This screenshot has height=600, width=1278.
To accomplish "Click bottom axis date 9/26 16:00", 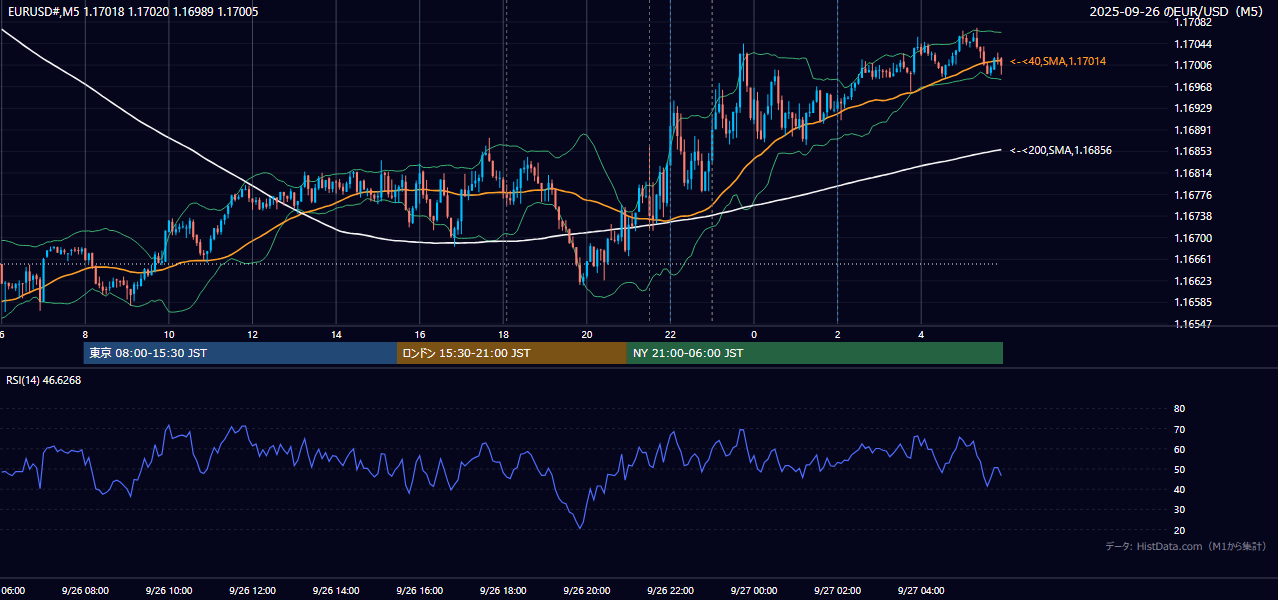I will tap(420, 591).
